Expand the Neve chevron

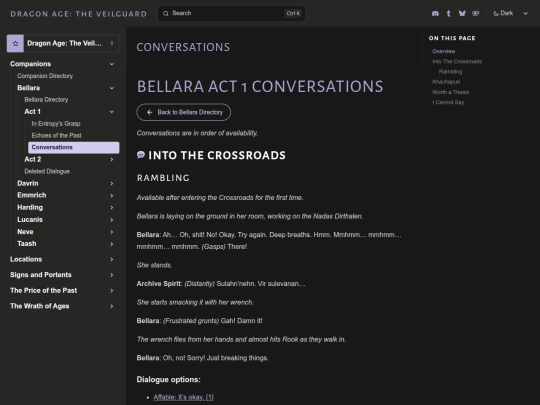[112, 232]
